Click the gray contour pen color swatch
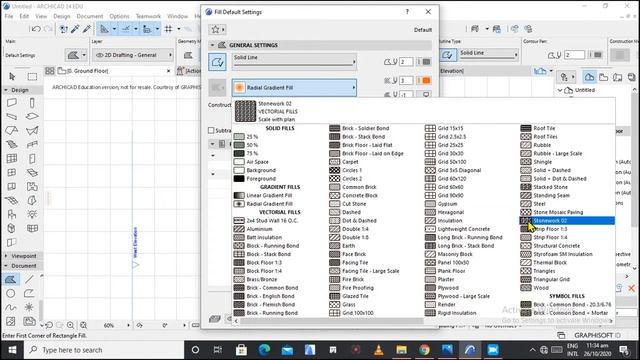Image resolution: width=640 pixels, height=360 pixels. (x=426, y=62)
